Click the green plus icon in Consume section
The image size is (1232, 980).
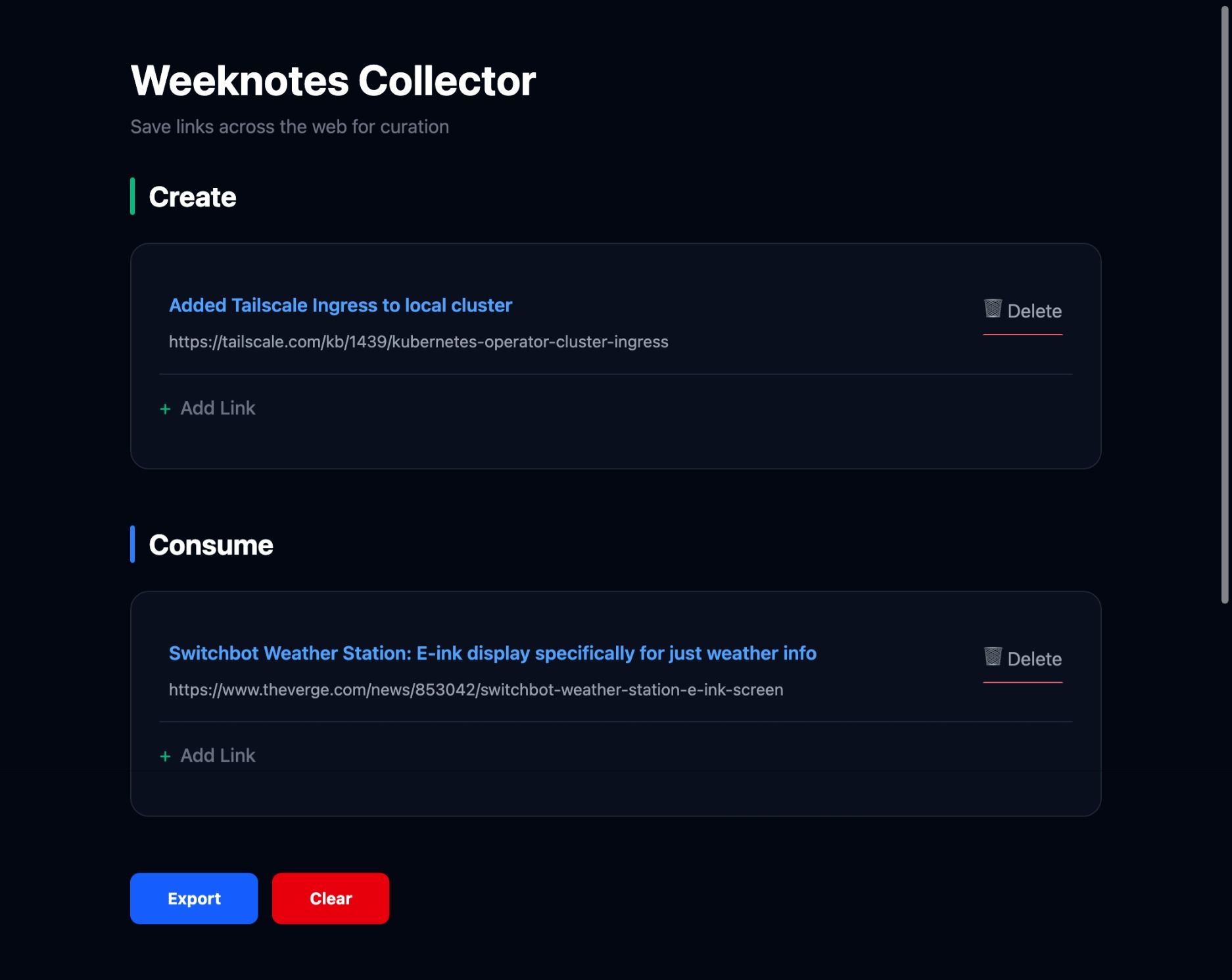[165, 757]
